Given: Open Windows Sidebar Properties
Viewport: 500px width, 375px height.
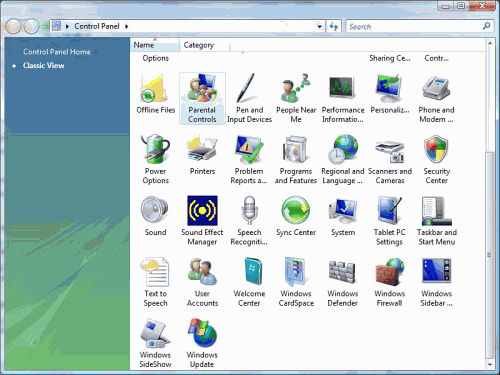Looking at the screenshot, I should pos(436,282).
